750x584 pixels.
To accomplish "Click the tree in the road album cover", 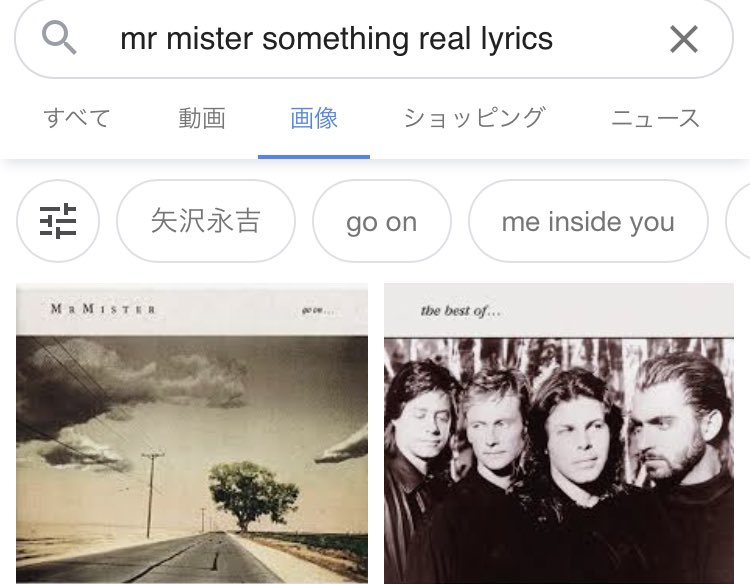I will 252,495.
